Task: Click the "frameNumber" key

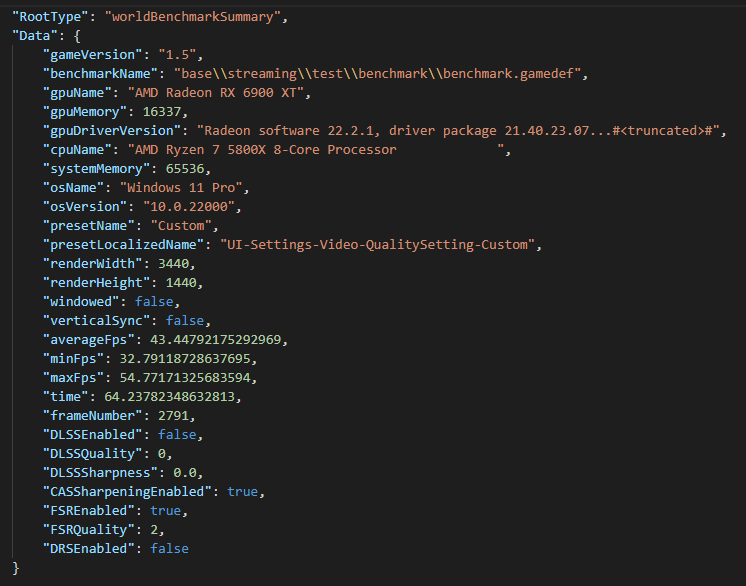Action: point(92,416)
